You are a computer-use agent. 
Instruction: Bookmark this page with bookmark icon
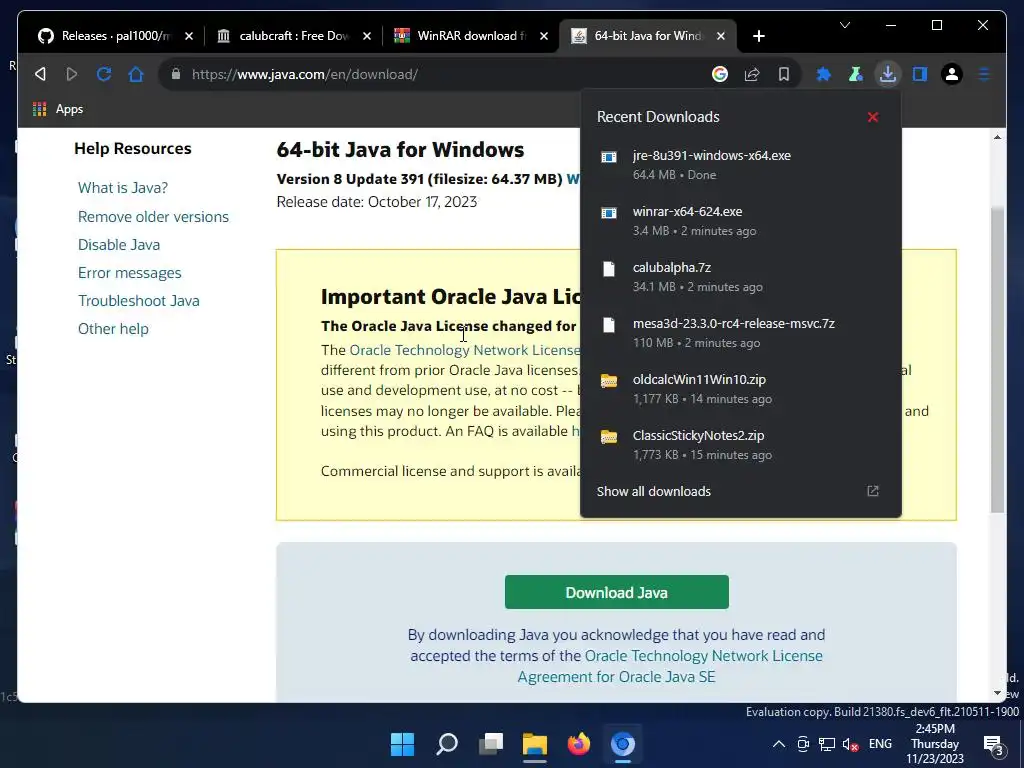784,74
